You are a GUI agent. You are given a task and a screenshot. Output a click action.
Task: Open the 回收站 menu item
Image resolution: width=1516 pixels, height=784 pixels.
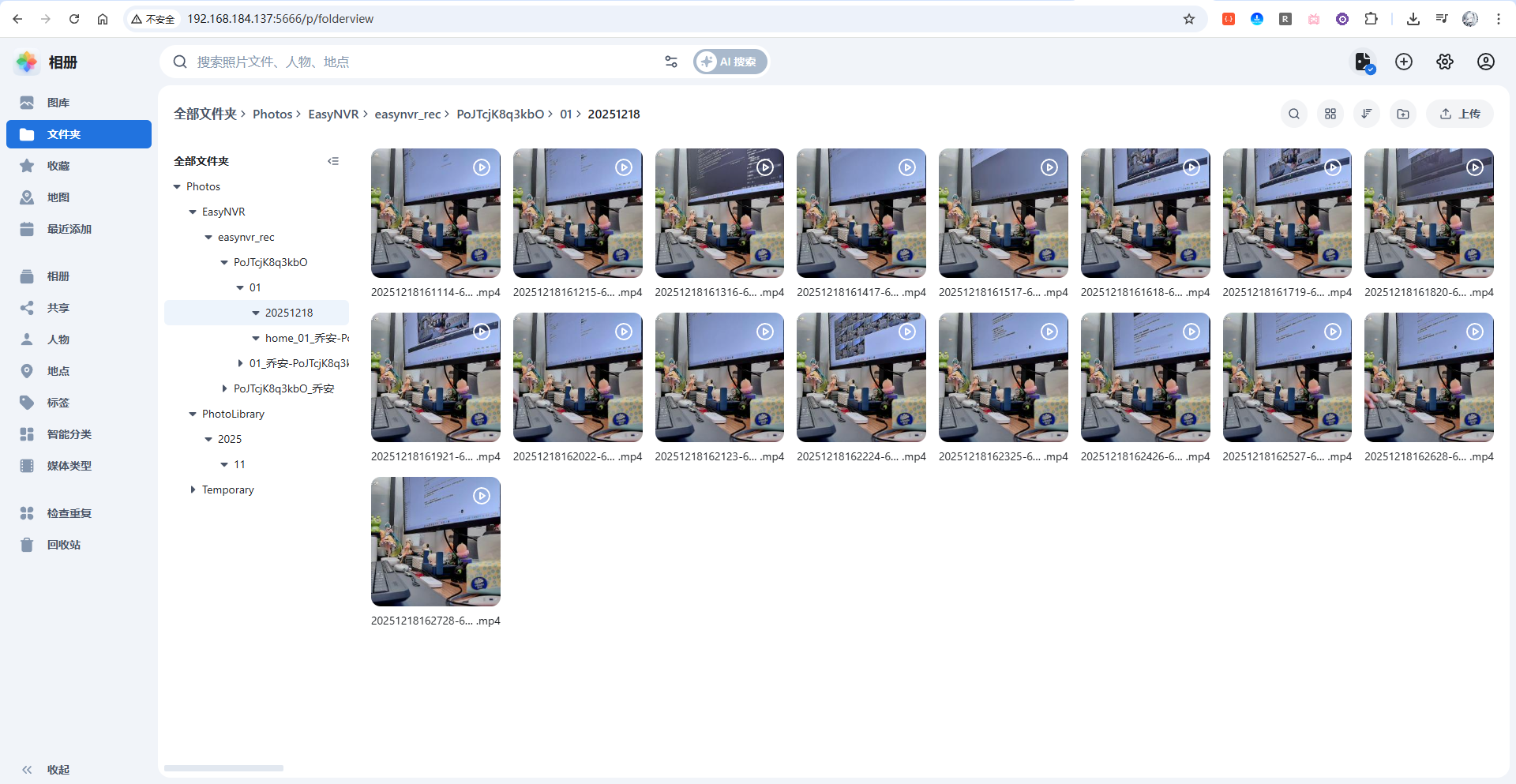pyautogui.click(x=63, y=545)
